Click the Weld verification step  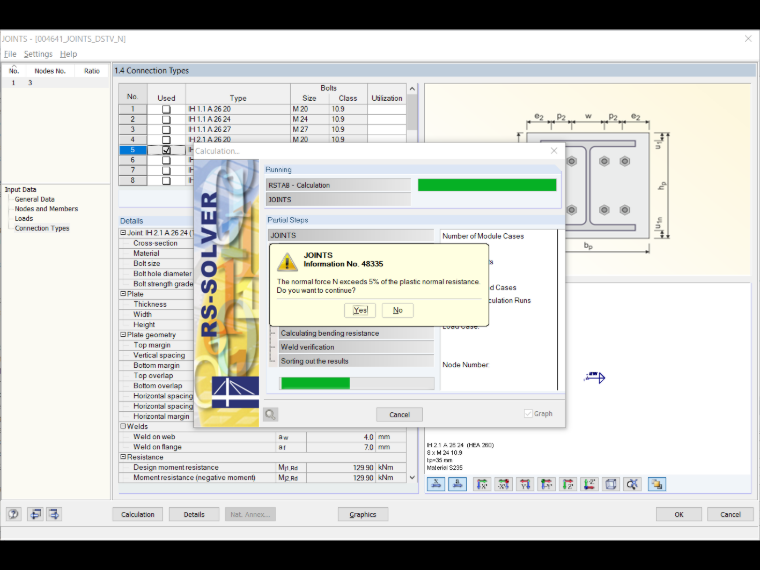(x=356, y=347)
